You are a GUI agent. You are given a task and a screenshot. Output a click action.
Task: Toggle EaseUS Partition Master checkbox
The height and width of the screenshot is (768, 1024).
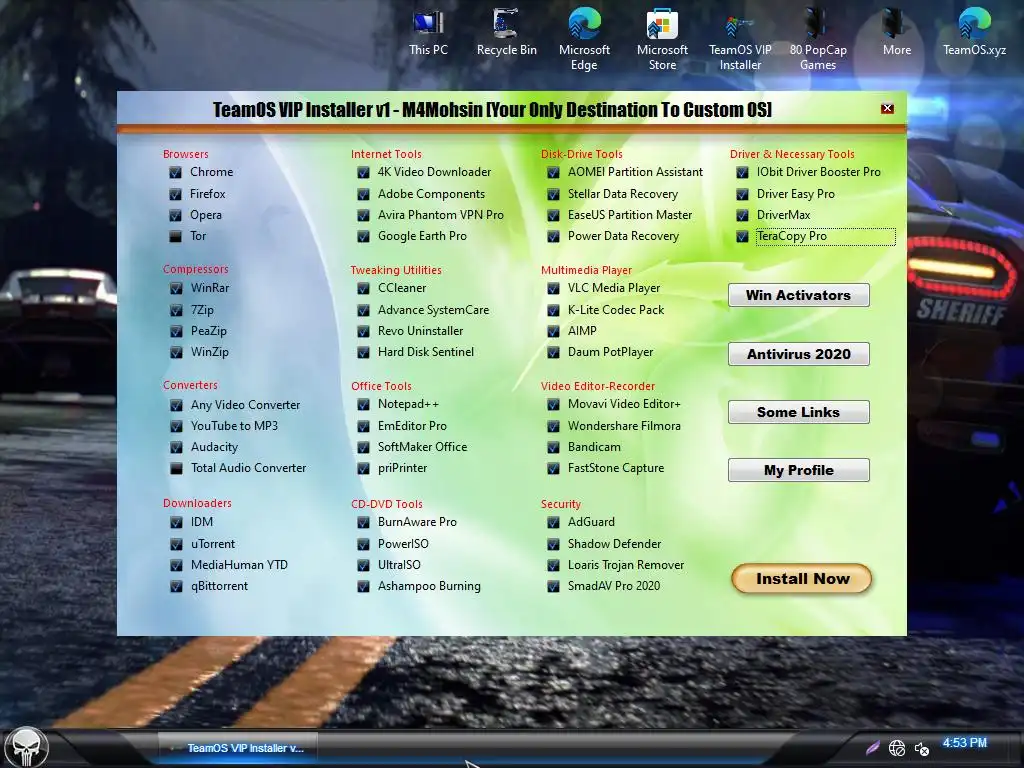click(553, 215)
